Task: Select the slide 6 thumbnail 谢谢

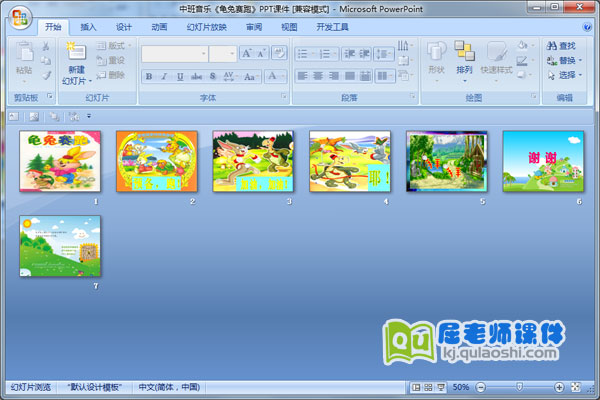Action: [543, 161]
